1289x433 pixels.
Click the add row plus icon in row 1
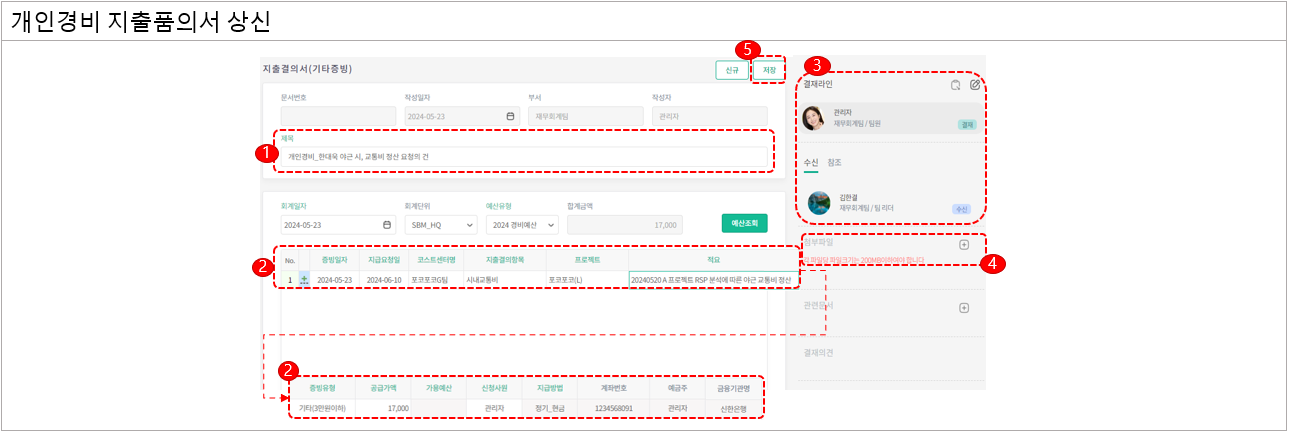pyautogui.click(x=304, y=280)
